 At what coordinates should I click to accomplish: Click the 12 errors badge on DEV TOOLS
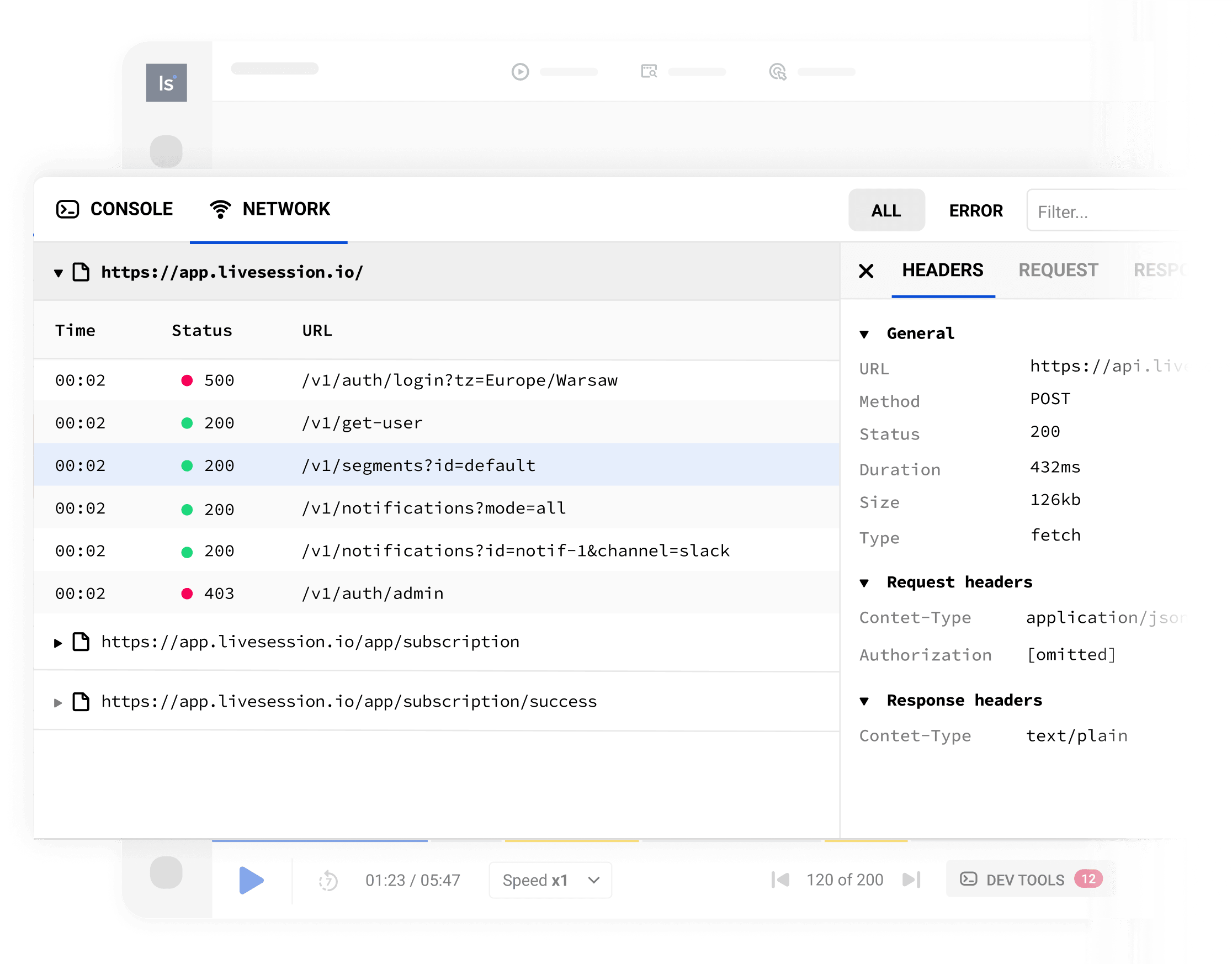1088,879
